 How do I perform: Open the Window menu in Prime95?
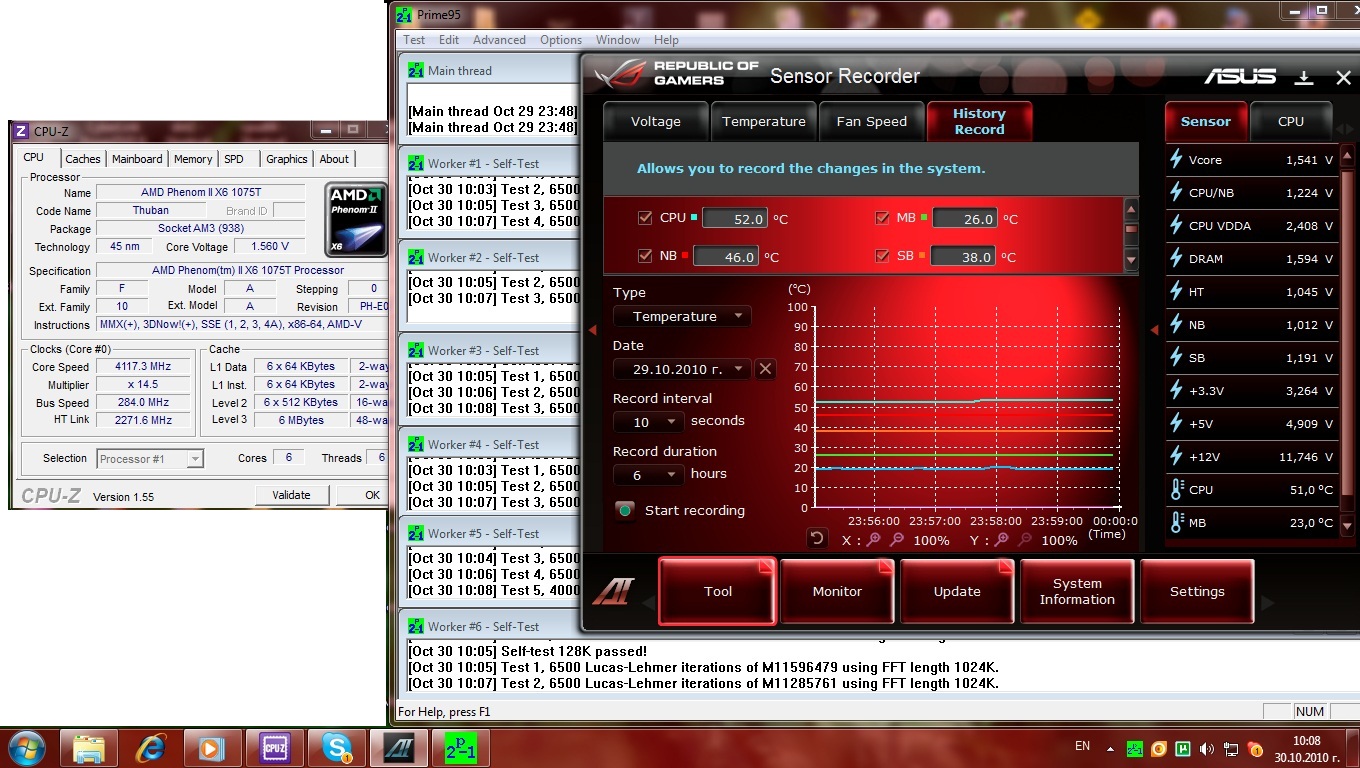[618, 40]
